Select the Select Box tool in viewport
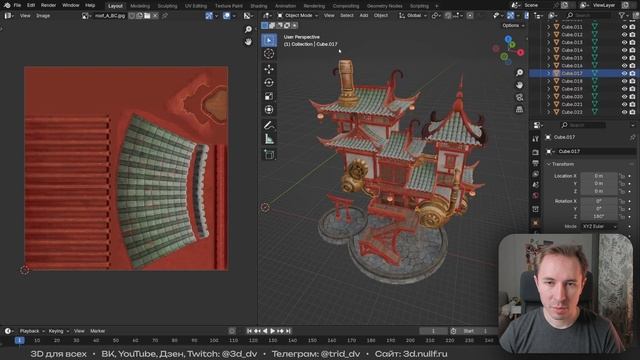This screenshot has height=360, width=640. pos(269,40)
